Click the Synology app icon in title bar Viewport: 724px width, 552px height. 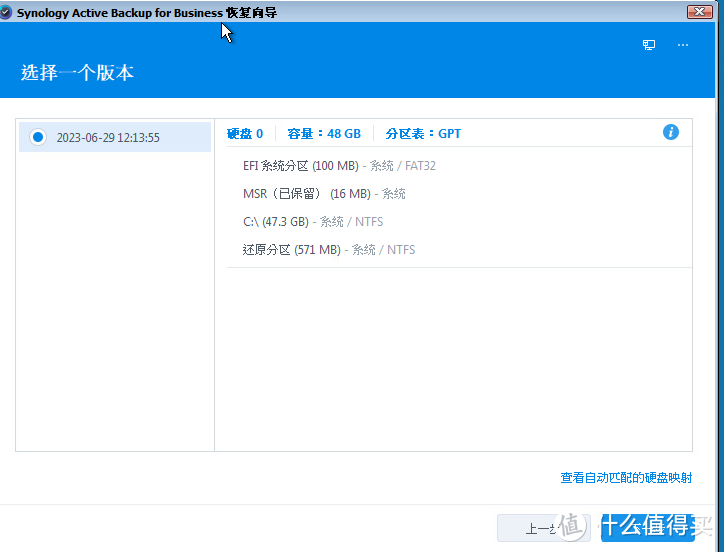pos(6,12)
